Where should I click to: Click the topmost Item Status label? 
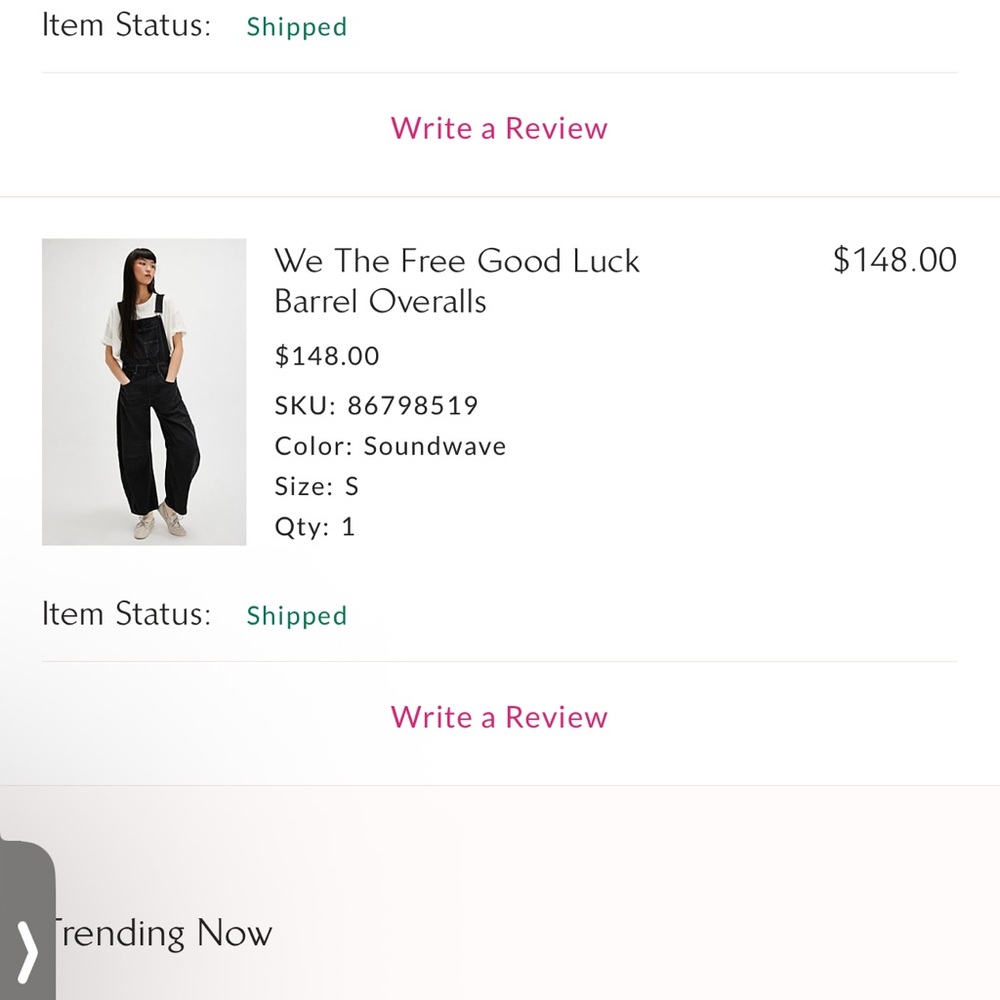[x=126, y=25]
